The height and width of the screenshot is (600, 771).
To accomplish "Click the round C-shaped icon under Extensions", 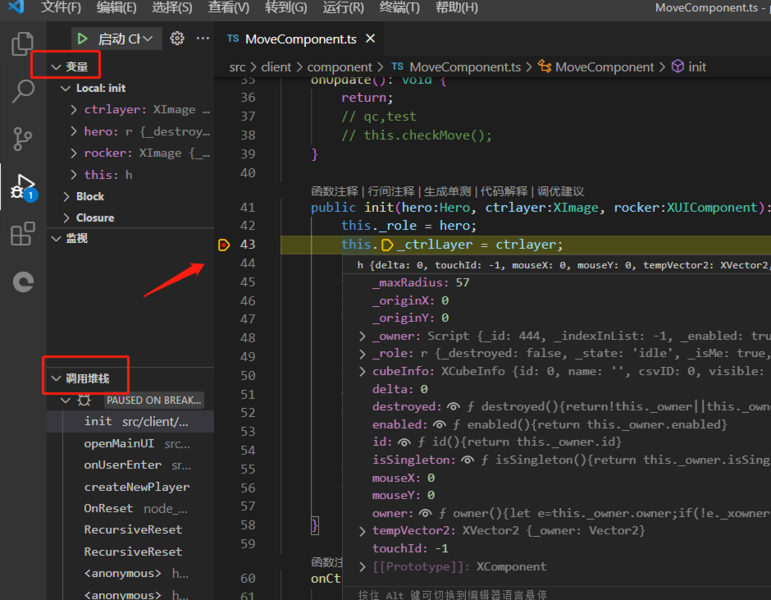I will [23, 282].
